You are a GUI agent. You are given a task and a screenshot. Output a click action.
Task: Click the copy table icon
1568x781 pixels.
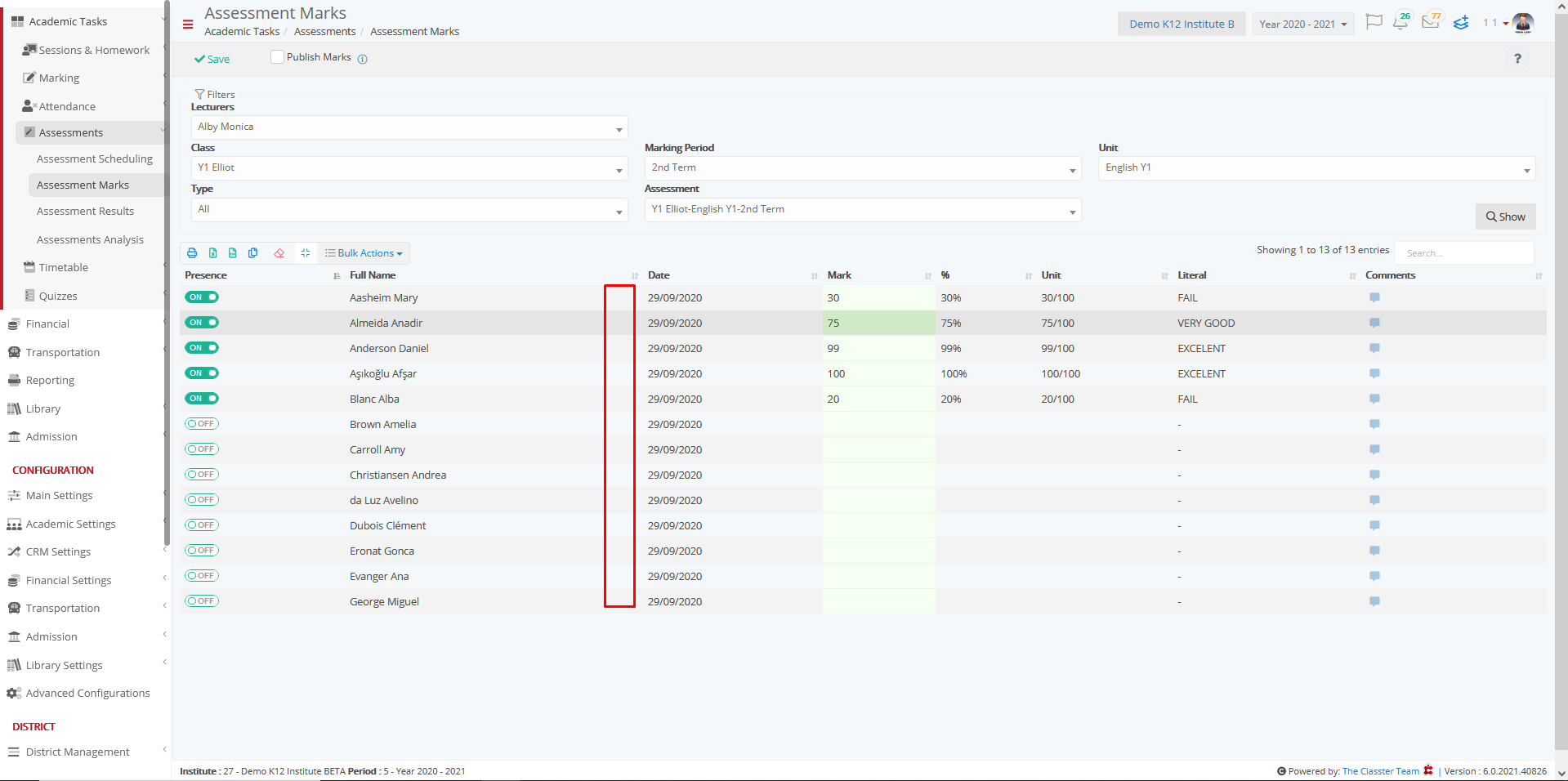tap(253, 253)
